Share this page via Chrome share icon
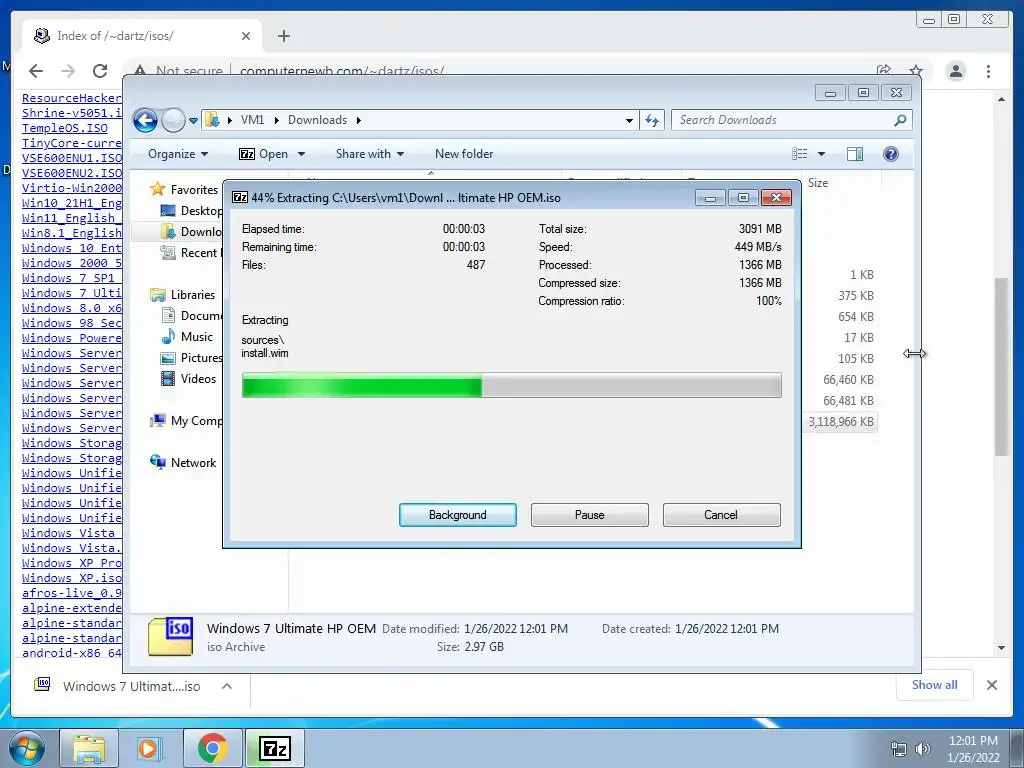Image resolution: width=1024 pixels, height=768 pixels. (884, 71)
